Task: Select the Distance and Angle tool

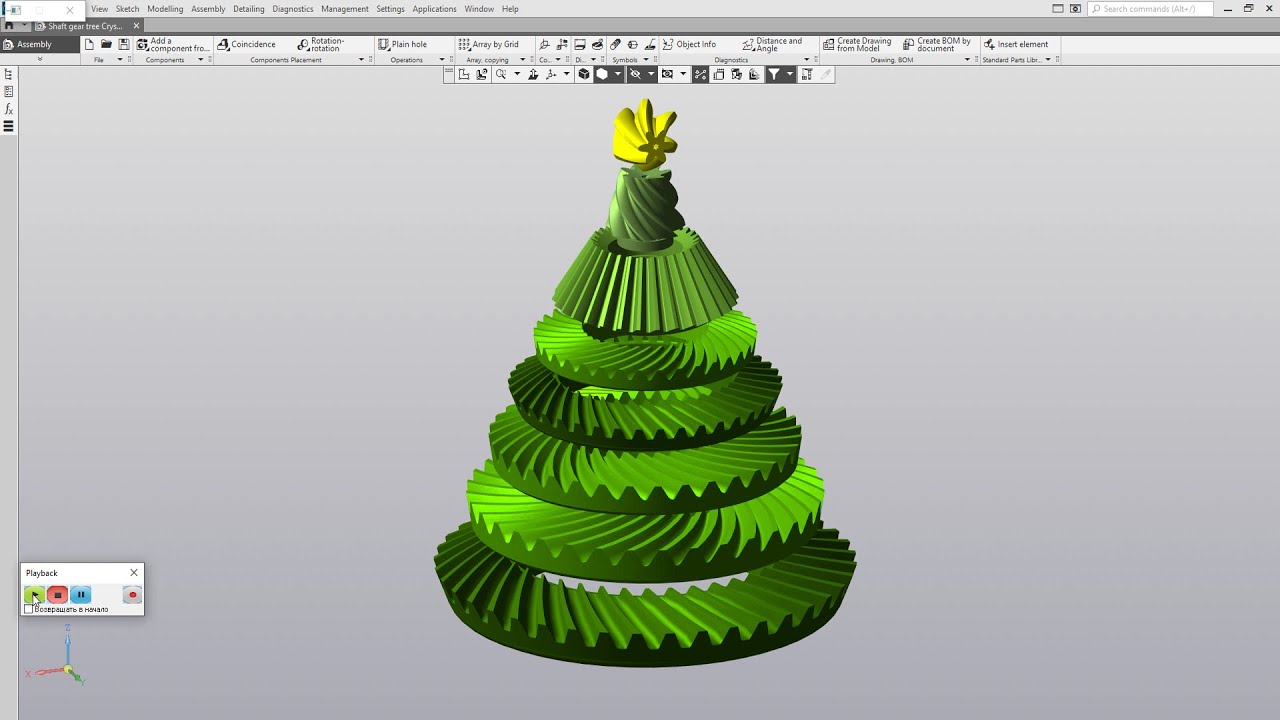Action: tap(772, 44)
